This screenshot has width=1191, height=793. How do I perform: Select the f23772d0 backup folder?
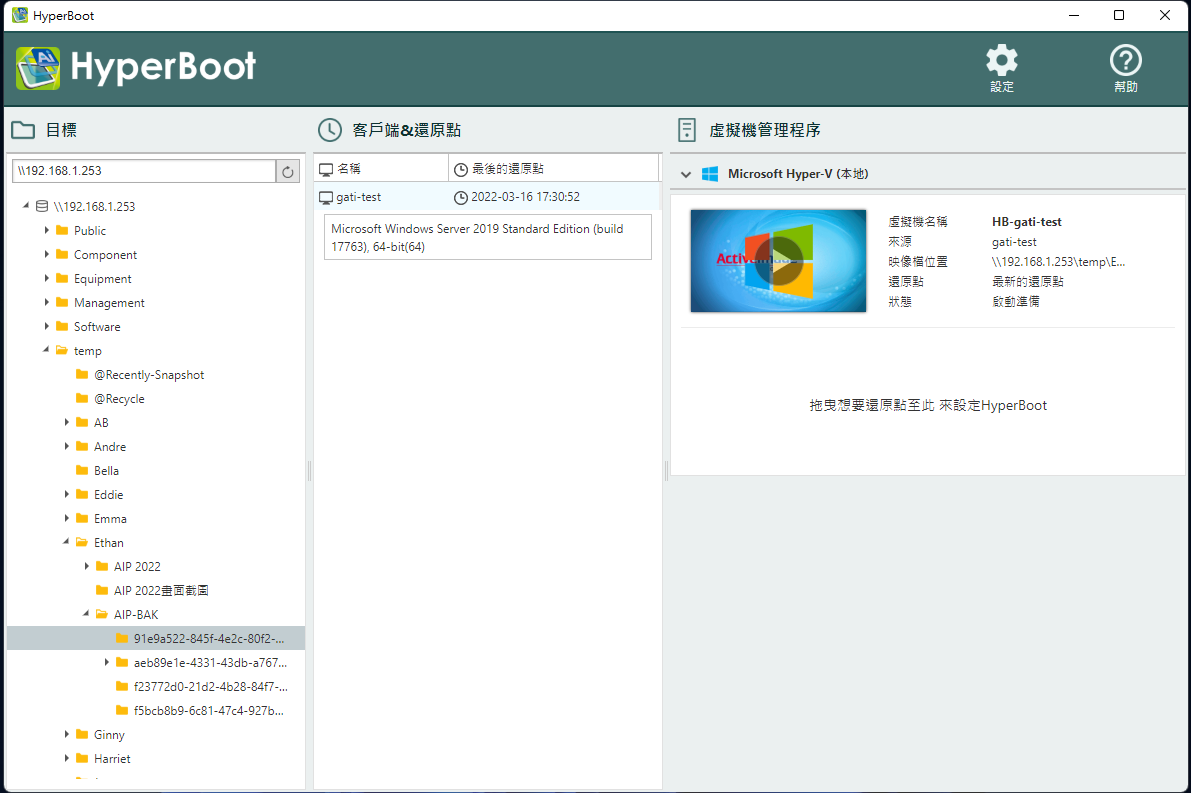[210, 687]
